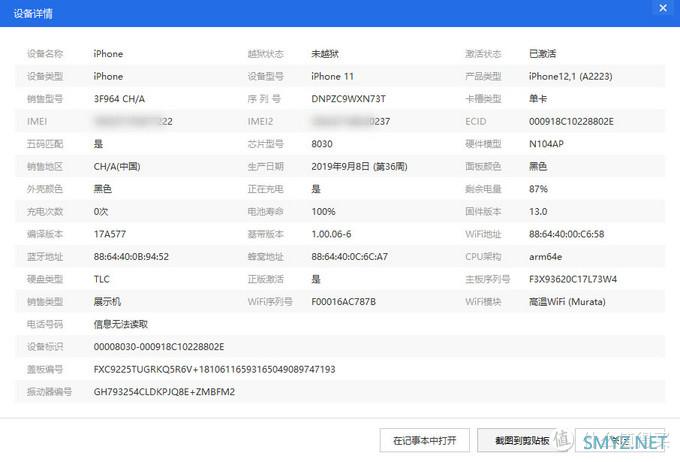Viewport: 680px width, 462px height.
Task: Select chip model value 8030
Action: click(322, 144)
